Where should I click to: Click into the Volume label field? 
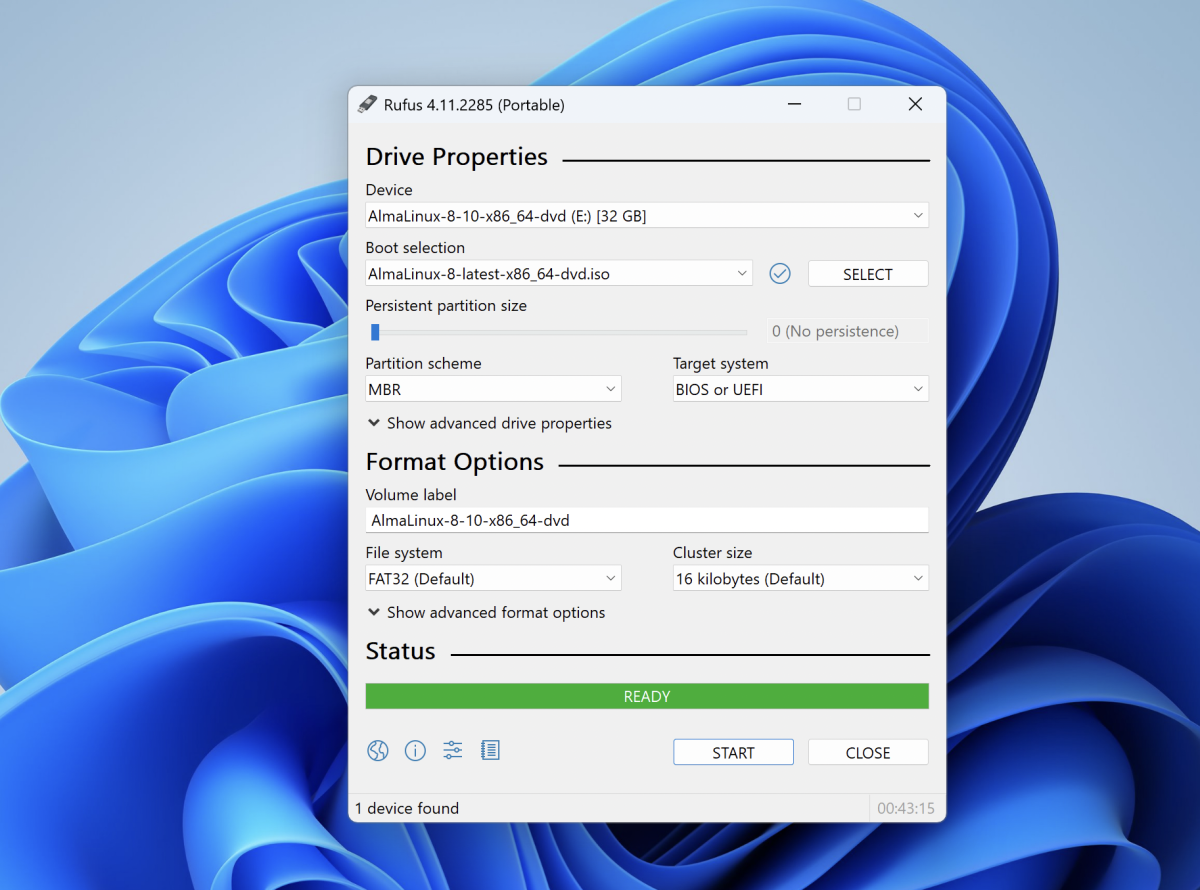coord(646,520)
